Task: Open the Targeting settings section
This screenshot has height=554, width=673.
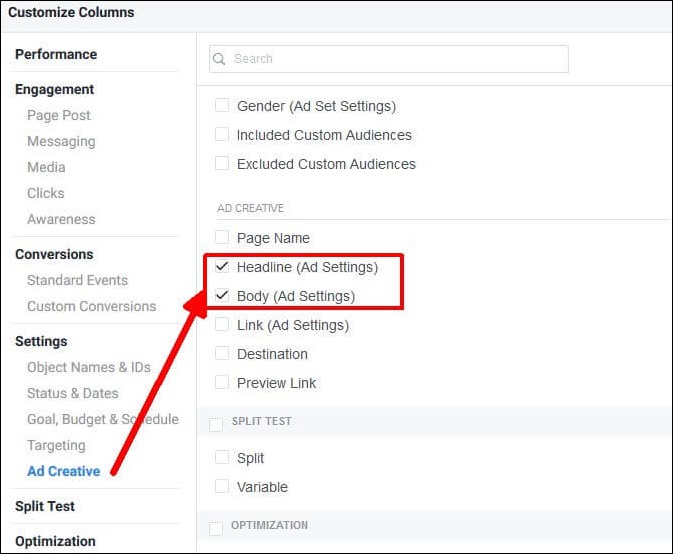Action: (x=56, y=445)
